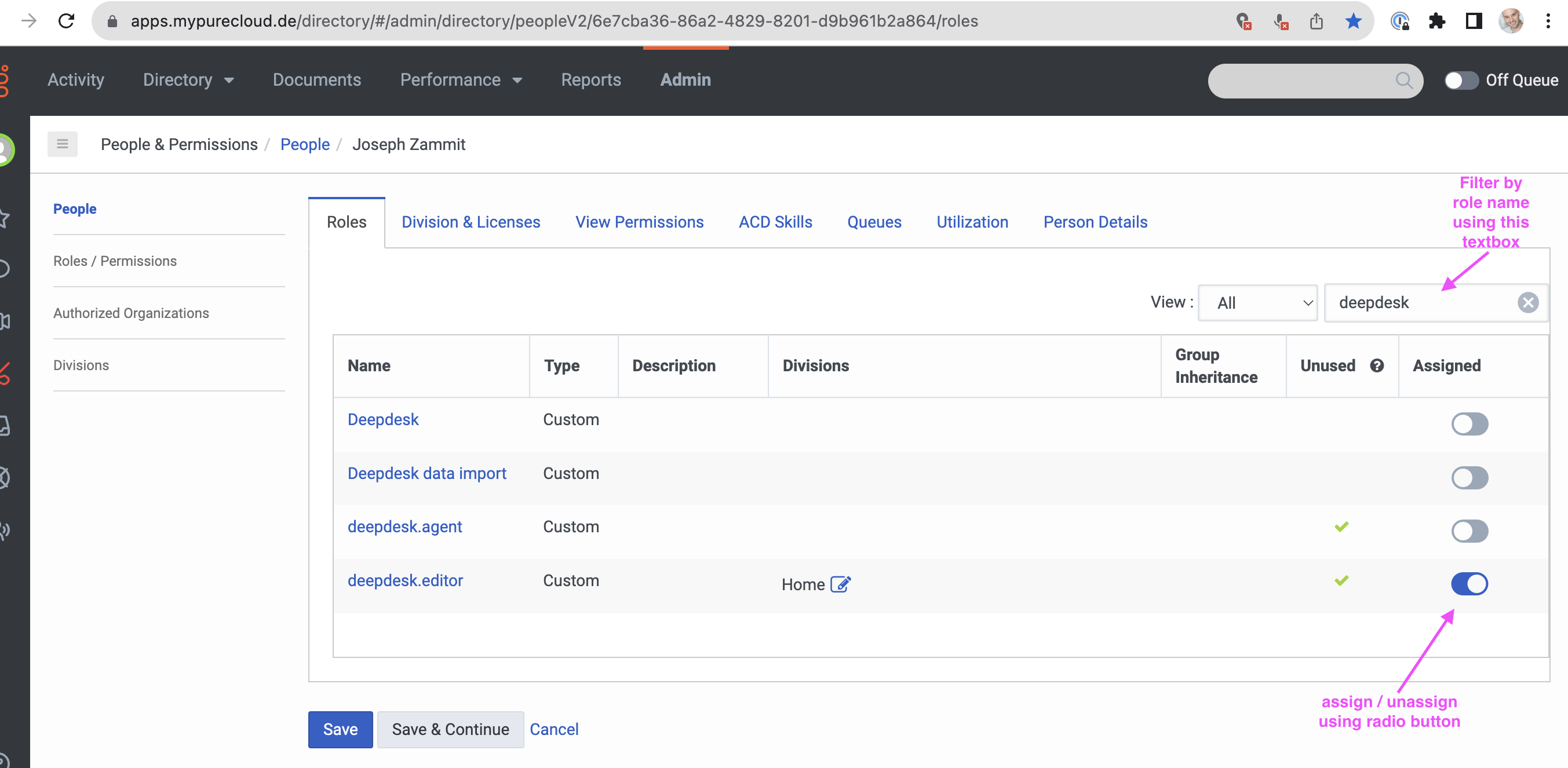Click the Unused help question icon

(x=1377, y=365)
